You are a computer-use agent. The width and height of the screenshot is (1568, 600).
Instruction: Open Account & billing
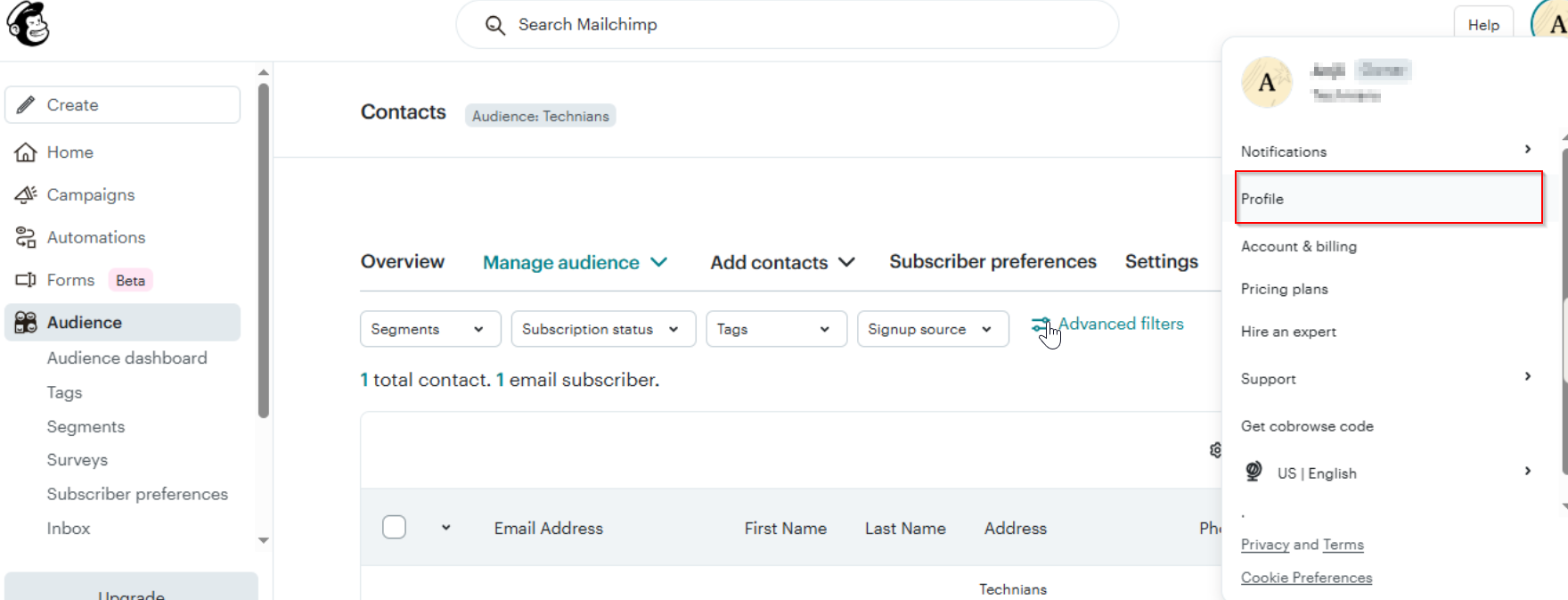[1298, 246]
